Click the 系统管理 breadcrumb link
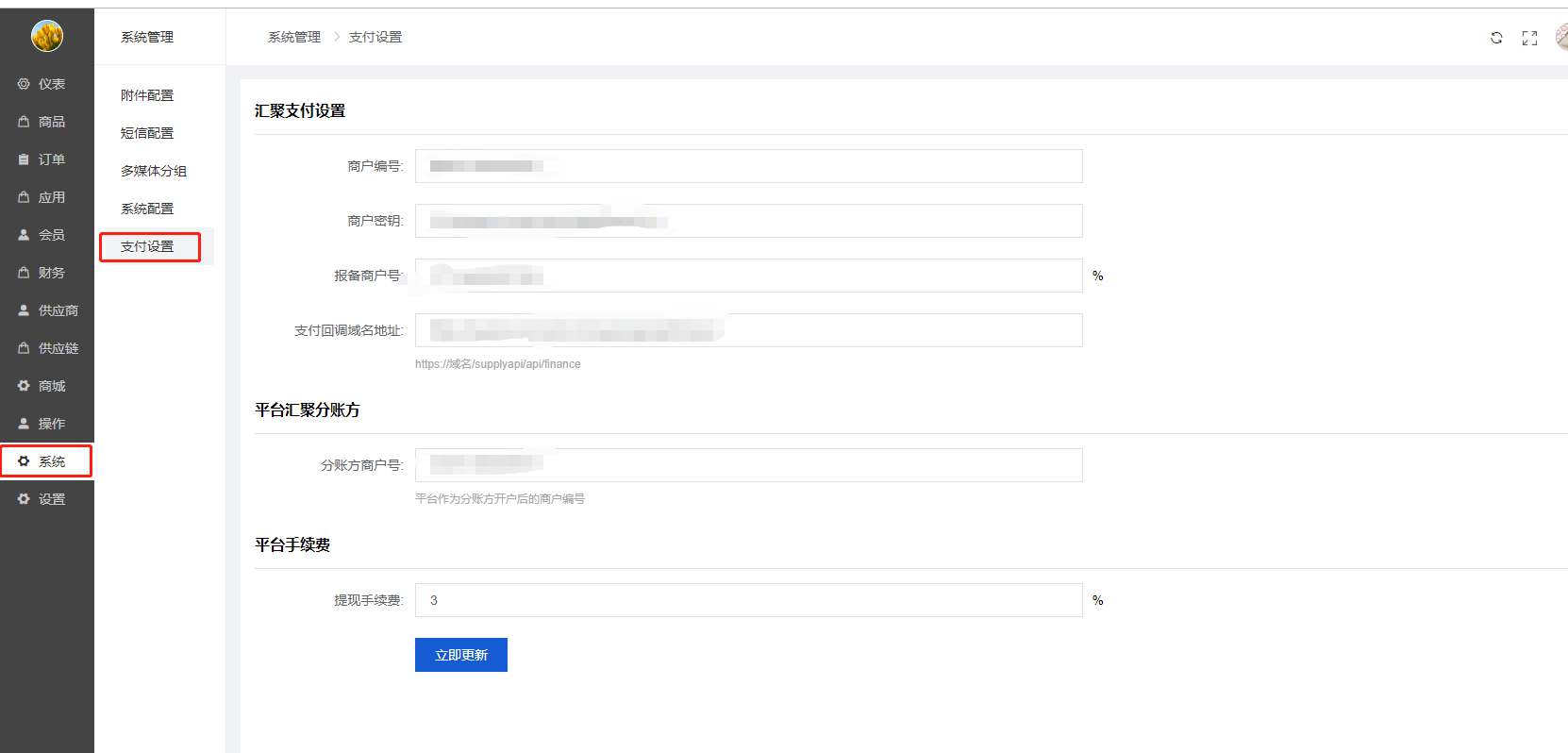Viewport: 1568px width, 753px height. coord(294,37)
